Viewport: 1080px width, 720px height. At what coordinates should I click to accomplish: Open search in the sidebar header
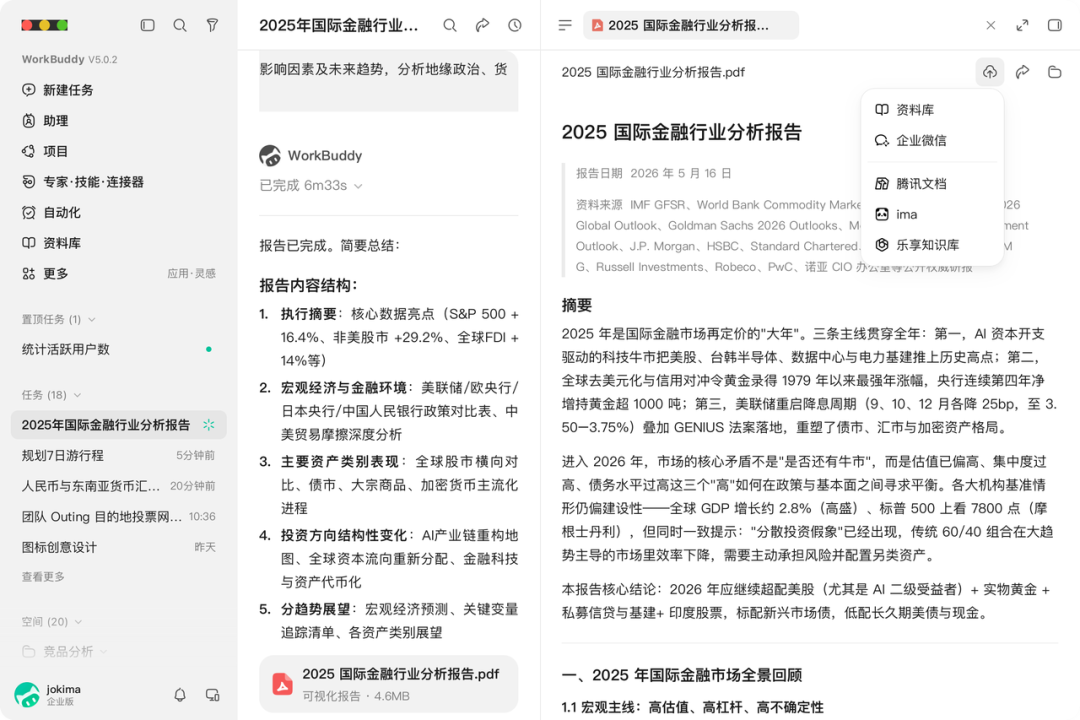click(180, 25)
